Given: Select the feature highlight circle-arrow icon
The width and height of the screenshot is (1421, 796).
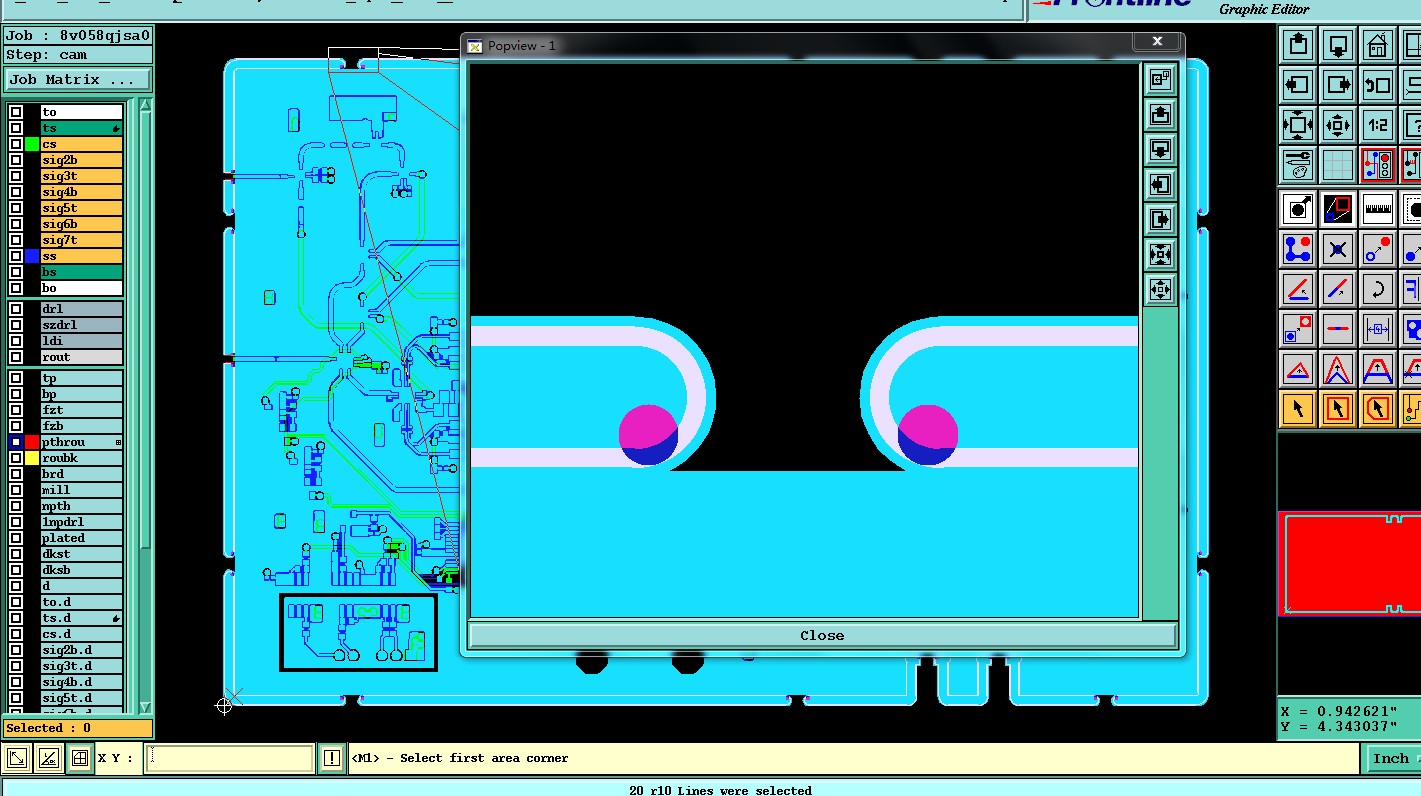Looking at the screenshot, I should point(1298,209).
